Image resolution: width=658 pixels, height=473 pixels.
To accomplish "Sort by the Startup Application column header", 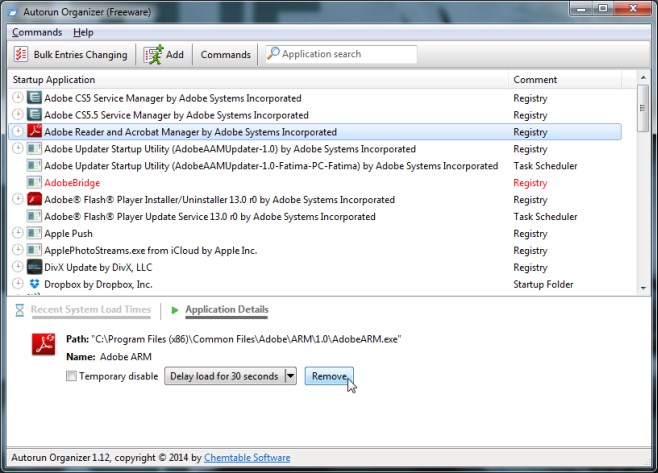I will pyautogui.click(x=258, y=79).
